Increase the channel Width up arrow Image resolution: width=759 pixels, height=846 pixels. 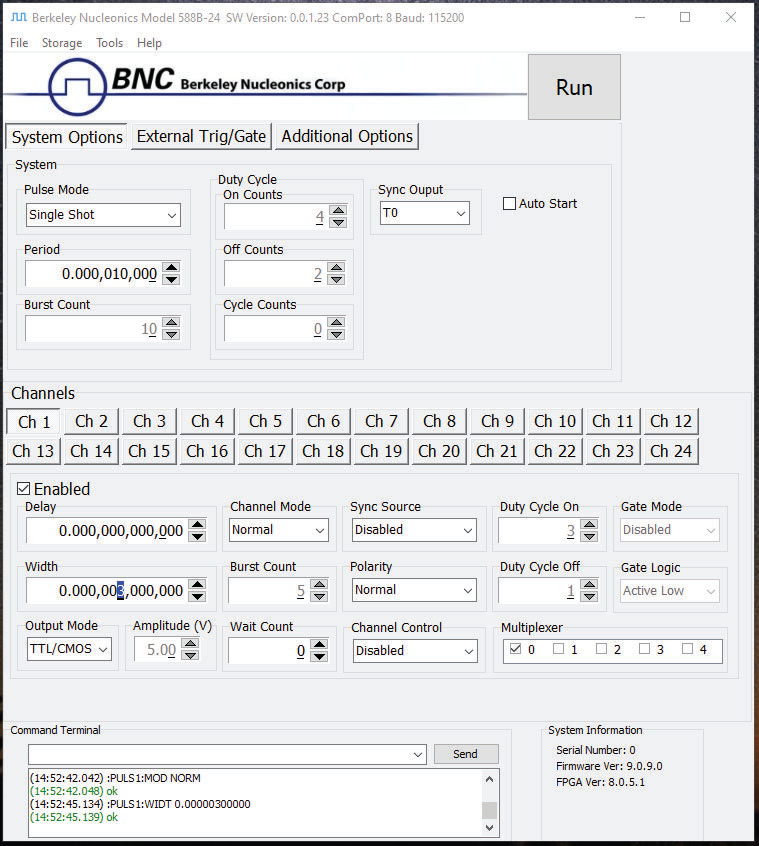click(198, 584)
